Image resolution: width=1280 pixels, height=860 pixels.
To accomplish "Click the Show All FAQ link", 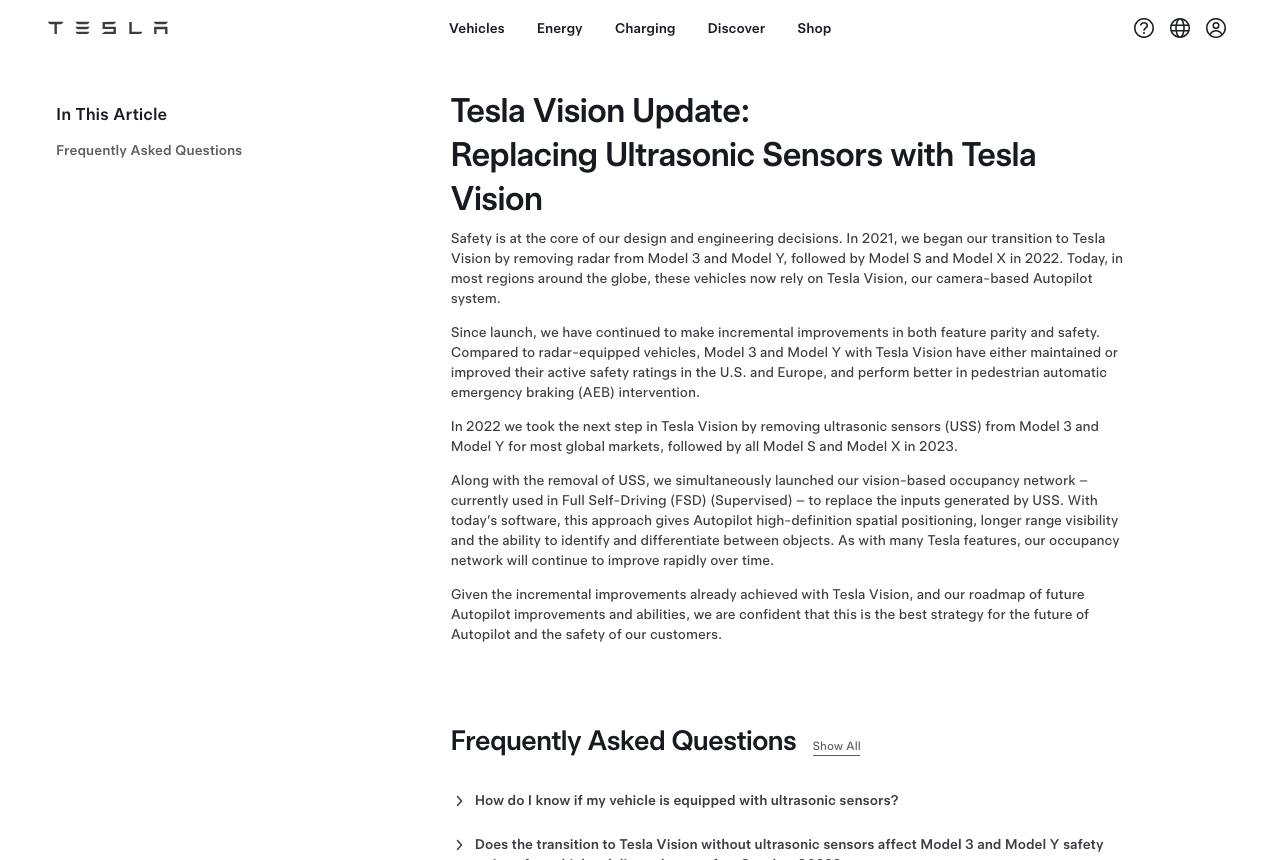I will pyautogui.click(x=836, y=746).
